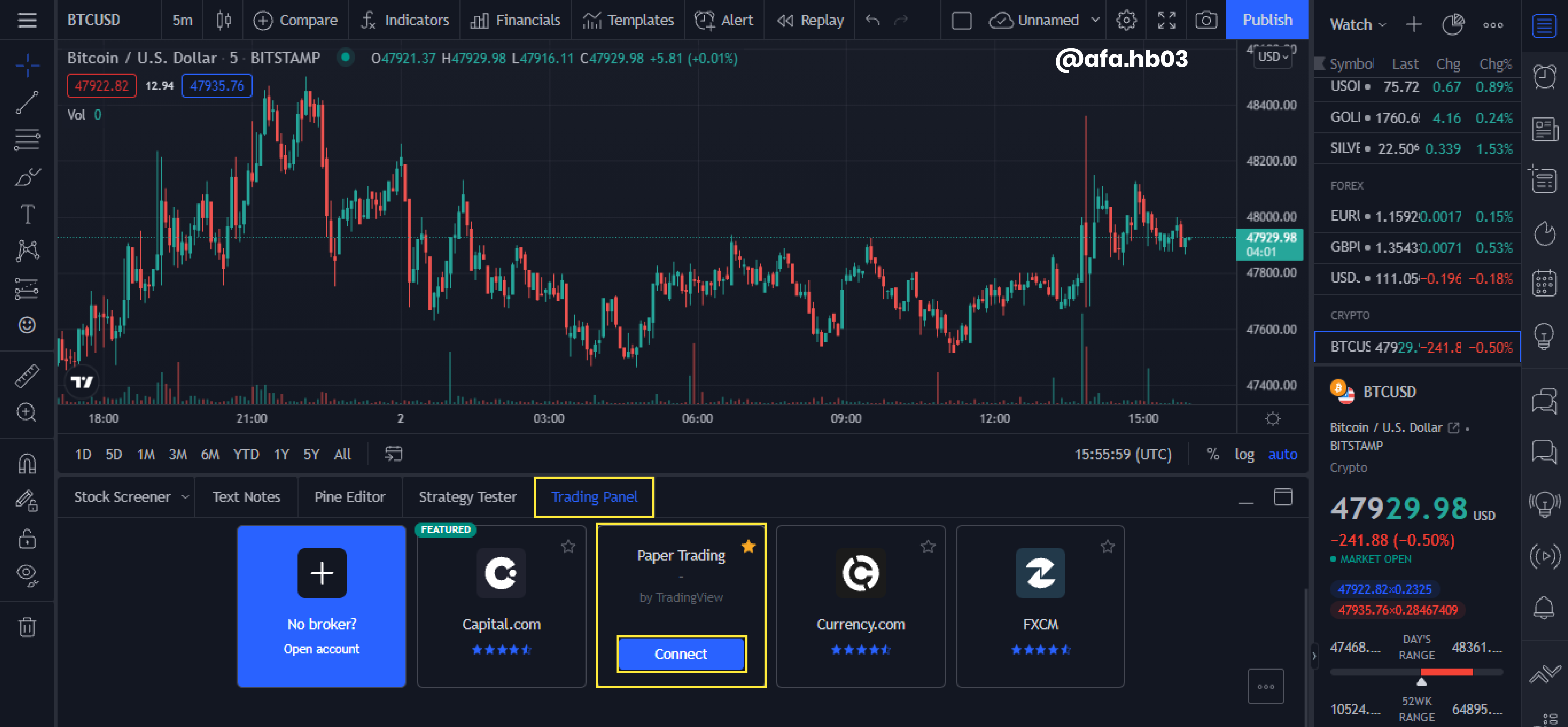Open the Indicators menu

pos(405,20)
